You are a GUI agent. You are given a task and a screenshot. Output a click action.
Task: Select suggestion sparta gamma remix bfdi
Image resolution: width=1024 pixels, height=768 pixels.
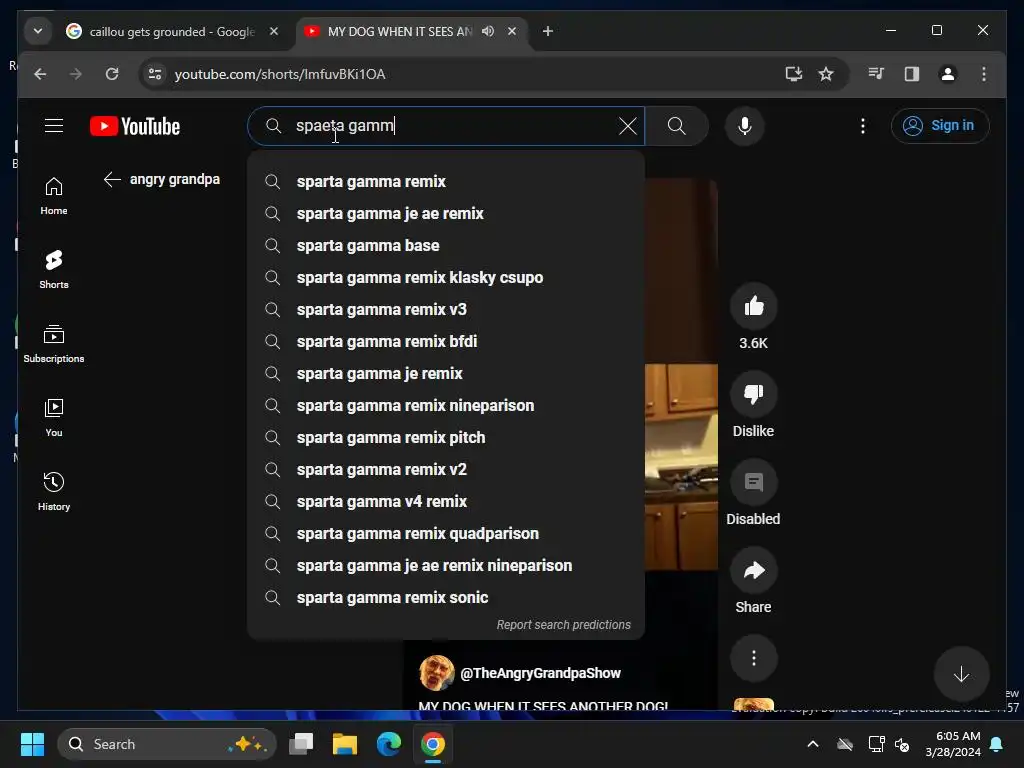coord(446,342)
